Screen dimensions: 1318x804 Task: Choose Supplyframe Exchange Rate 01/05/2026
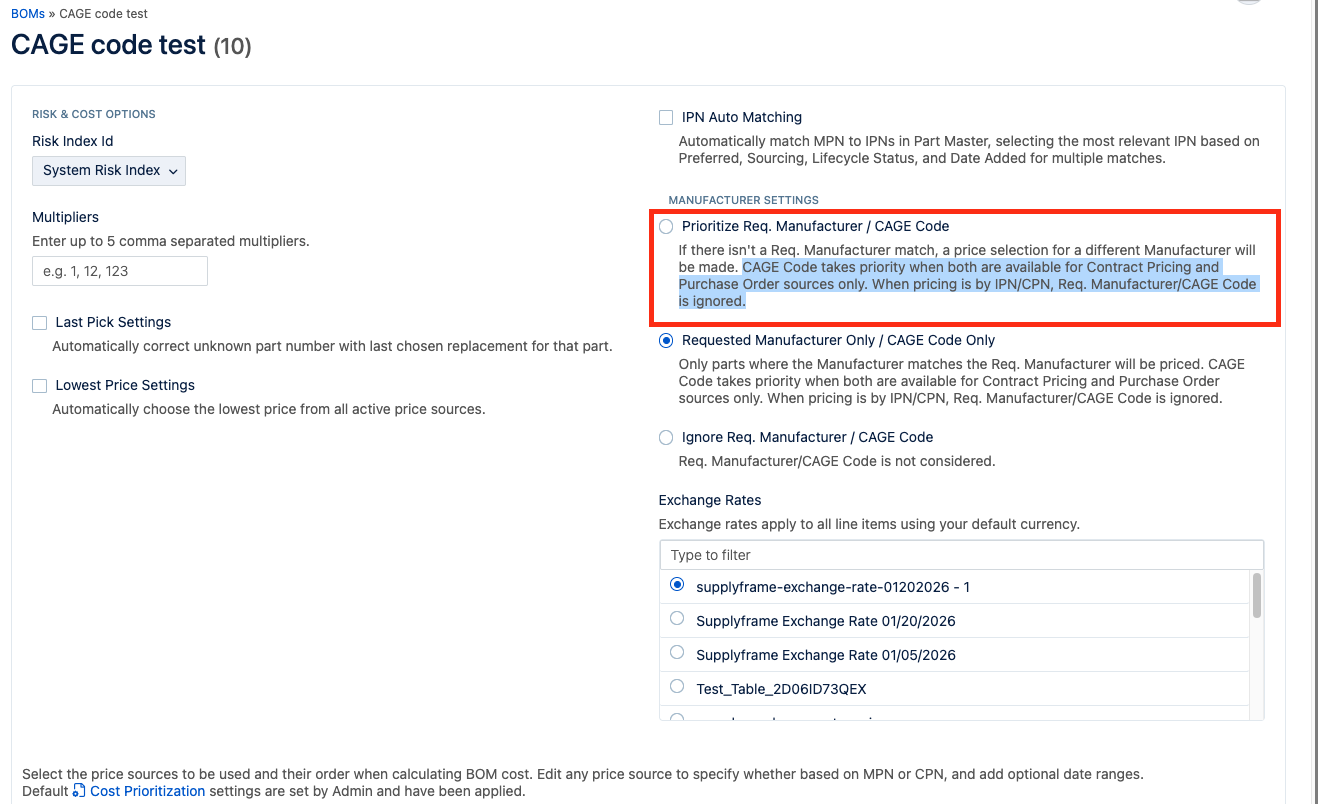677,653
